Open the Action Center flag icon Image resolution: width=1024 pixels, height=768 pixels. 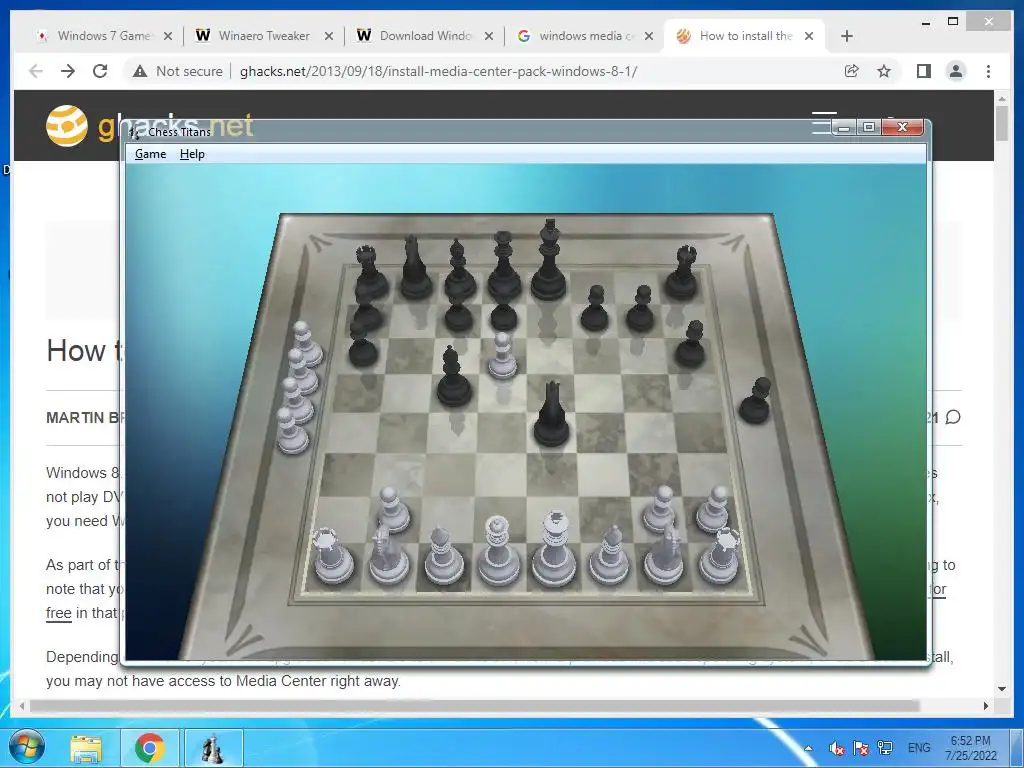point(861,748)
